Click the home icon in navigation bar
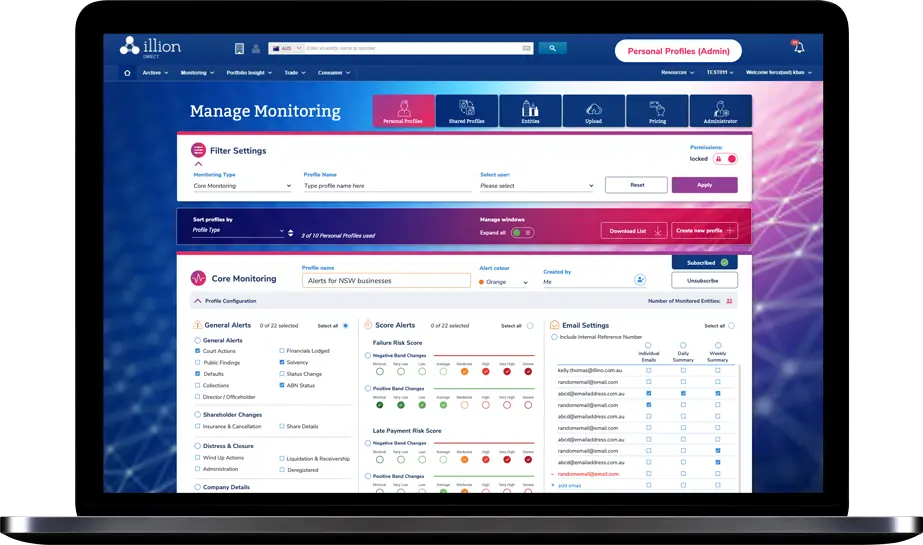 [x=126, y=73]
